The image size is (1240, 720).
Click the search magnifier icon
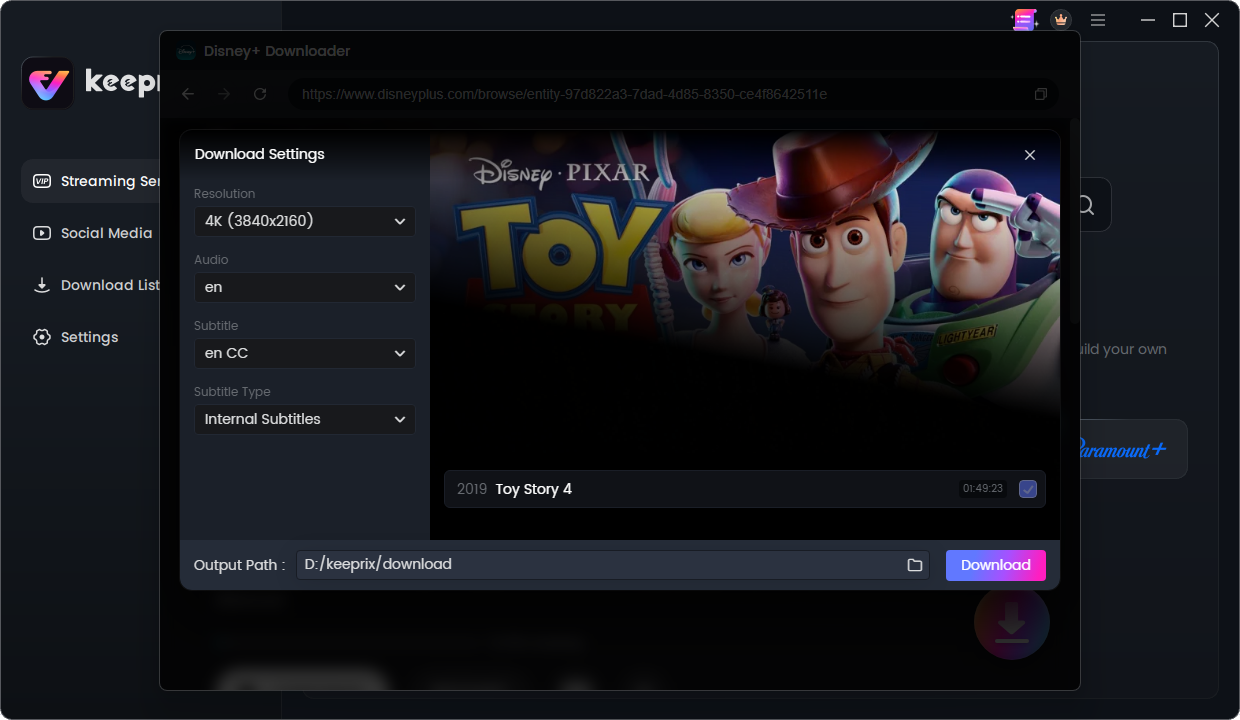1085,205
